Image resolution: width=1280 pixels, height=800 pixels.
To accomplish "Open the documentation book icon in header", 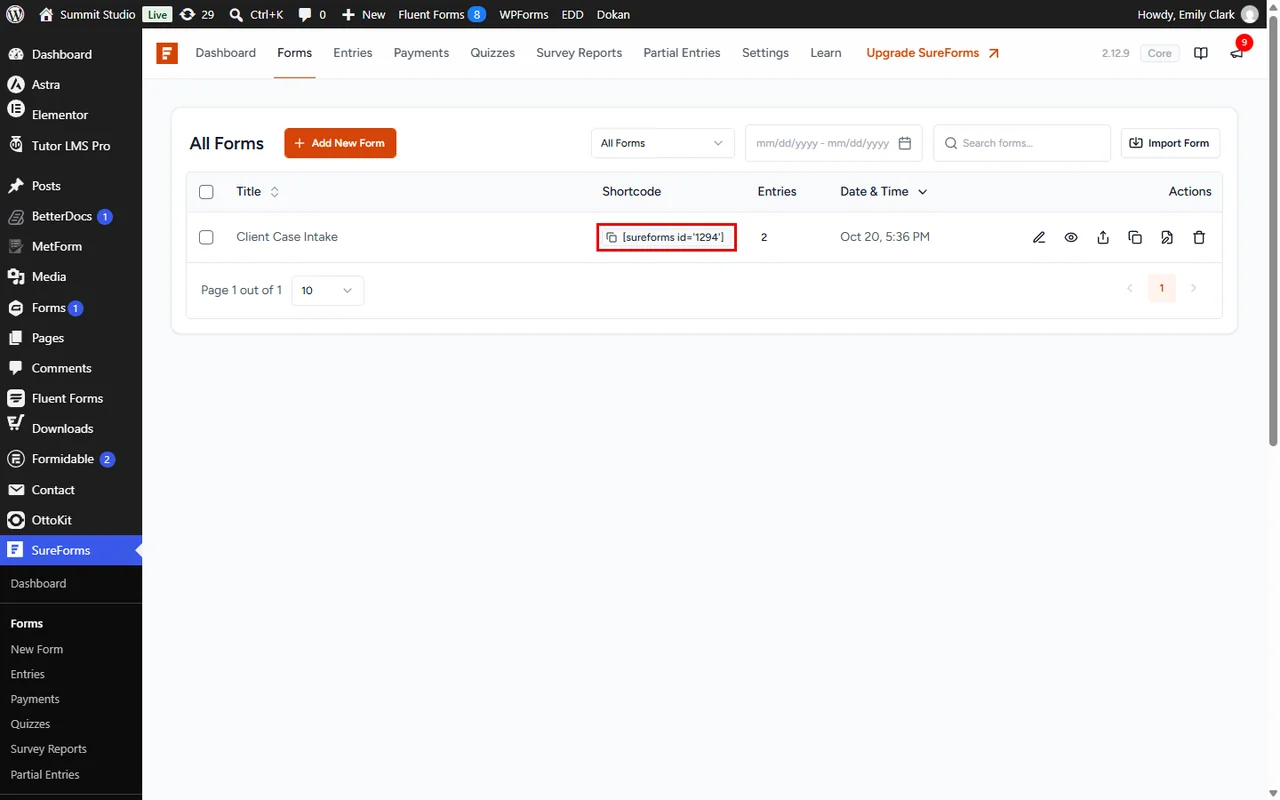I will click(1201, 53).
